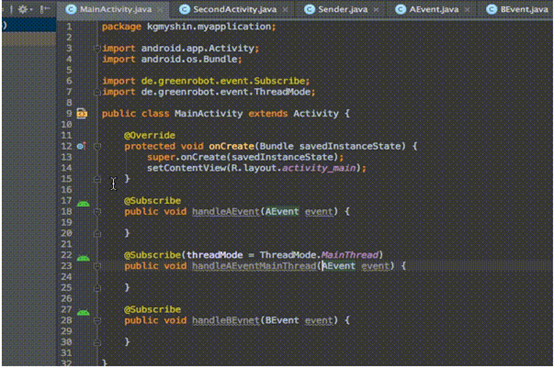Close the MainActivity.java tab
554x368 pixels.
(160, 10)
